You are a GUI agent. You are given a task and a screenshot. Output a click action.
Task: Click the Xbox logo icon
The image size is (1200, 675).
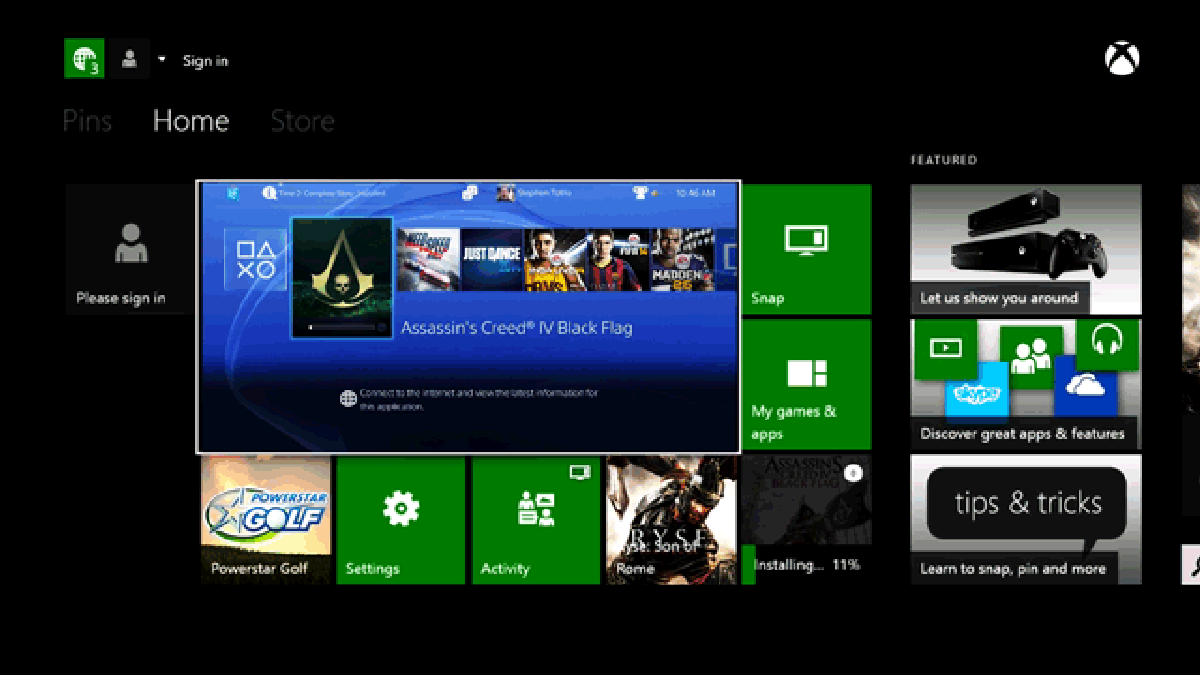pyautogui.click(x=1122, y=59)
